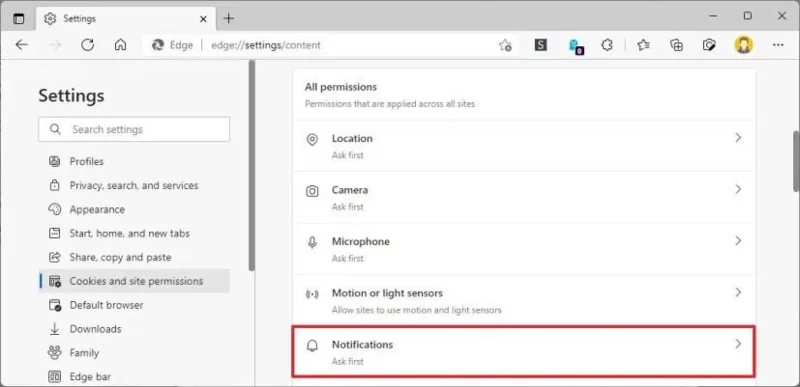Click the All permissions heading
The height and width of the screenshot is (387, 800).
click(341, 87)
